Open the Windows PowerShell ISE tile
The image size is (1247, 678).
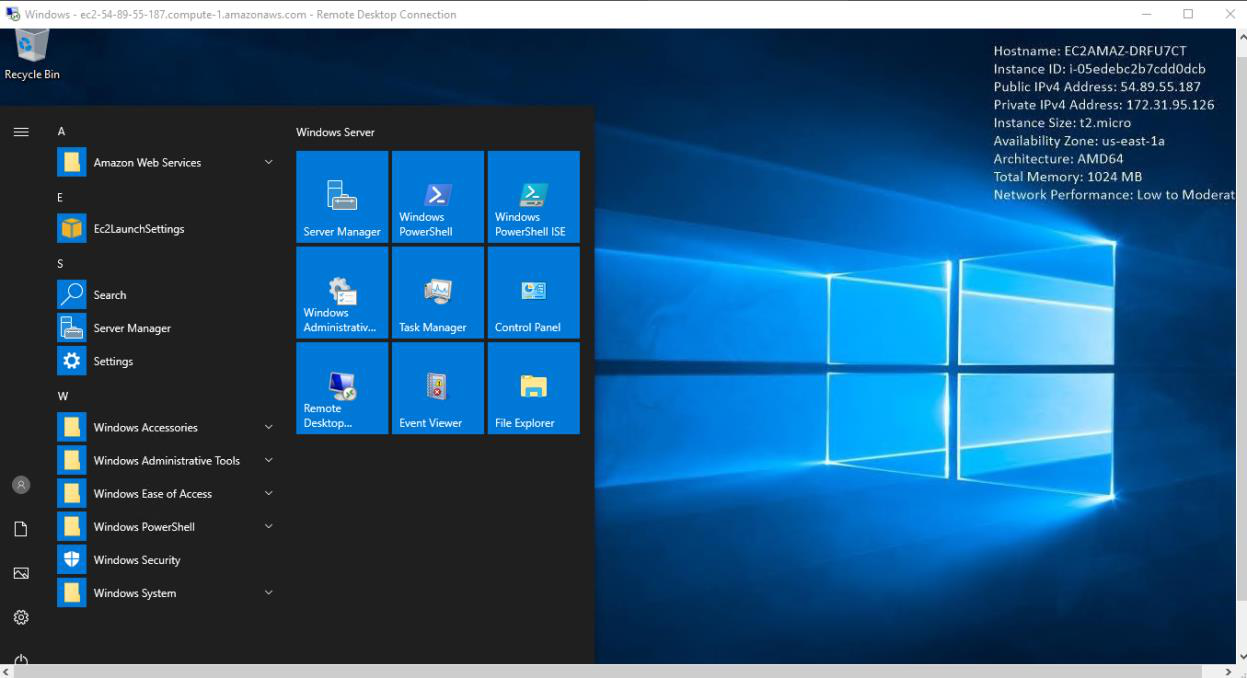(x=533, y=197)
